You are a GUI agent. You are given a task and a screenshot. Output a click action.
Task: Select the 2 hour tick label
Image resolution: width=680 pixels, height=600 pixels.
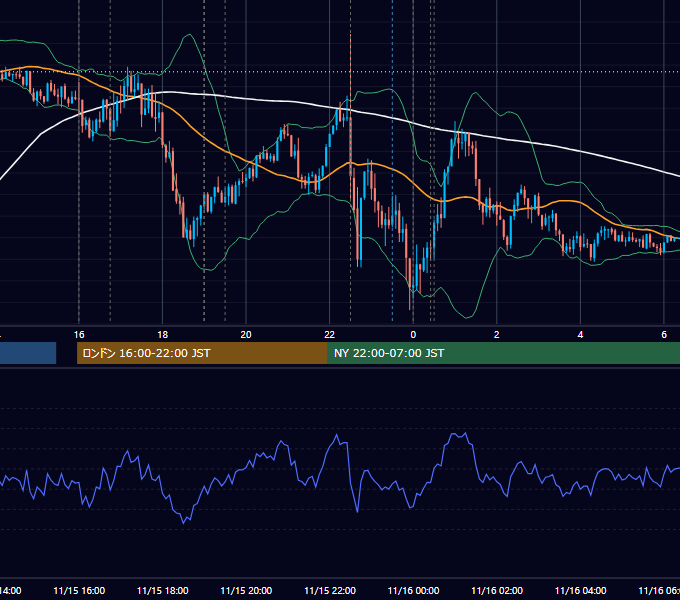[497, 335]
